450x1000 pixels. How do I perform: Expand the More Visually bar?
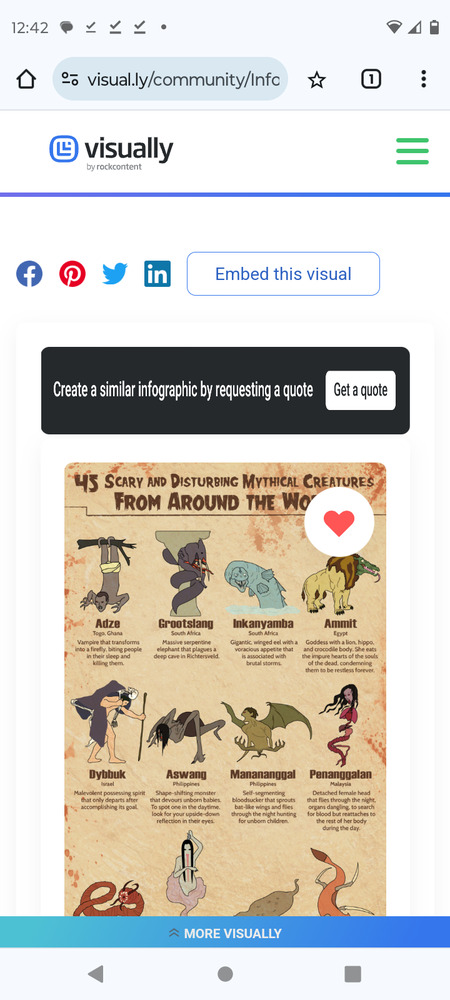tap(225, 933)
